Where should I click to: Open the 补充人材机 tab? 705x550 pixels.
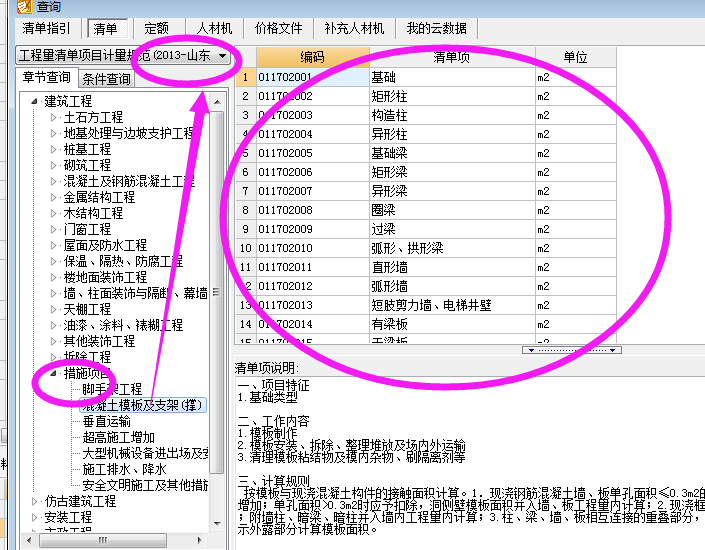(x=354, y=28)
